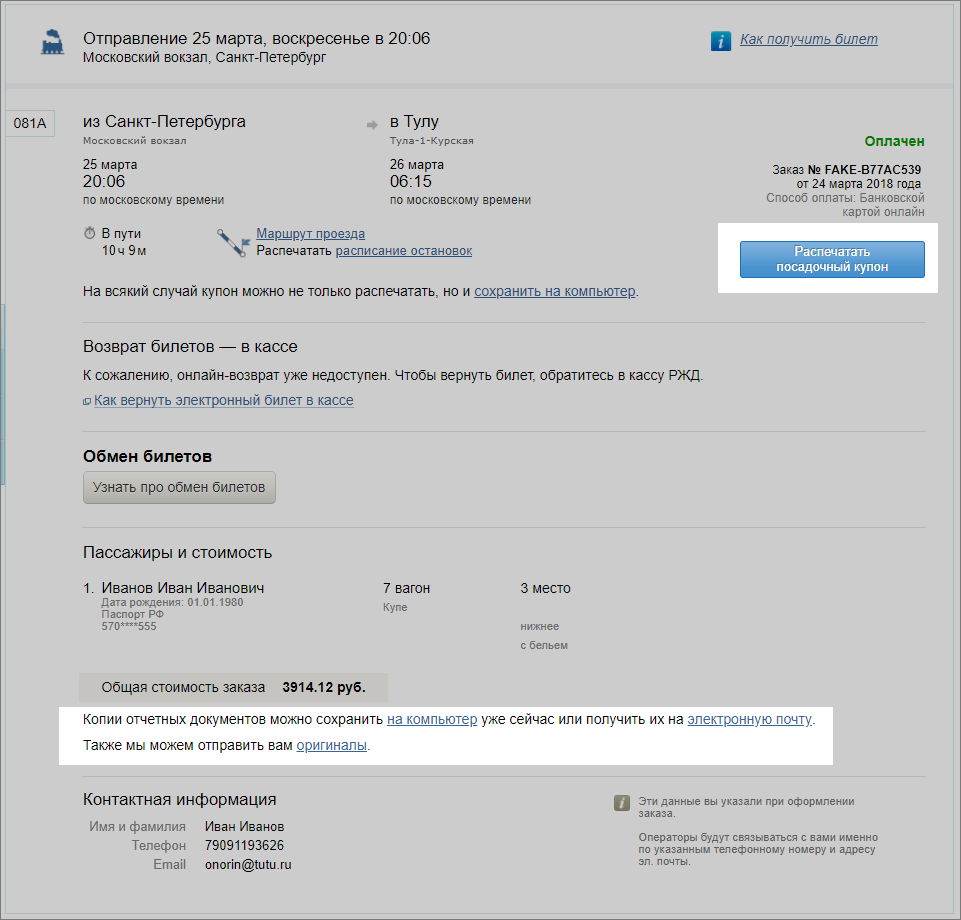Click the Возврат билетов — в кассе heading

pos(190,347)
